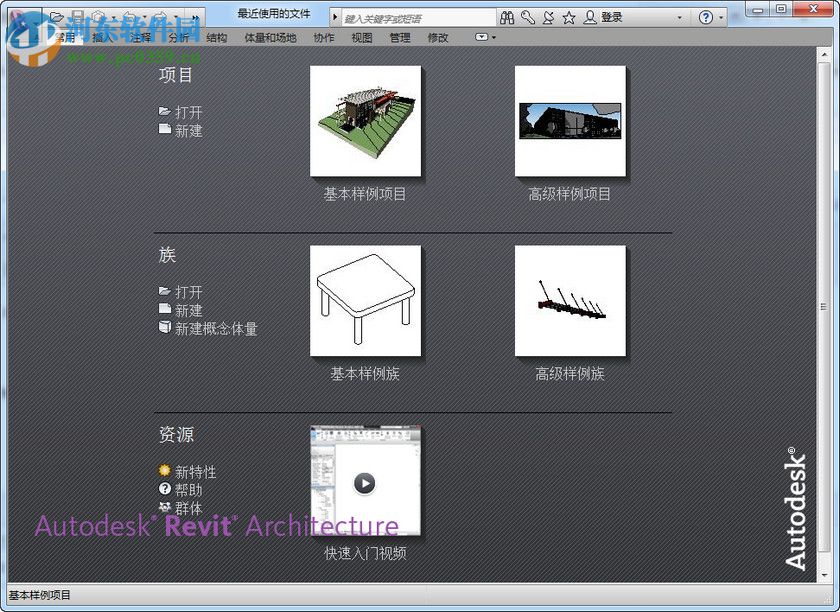Screen dimensions: 840x612
Task: Expand the ribbon dropdown after 修改 tab
Action: tap(483, 37)
